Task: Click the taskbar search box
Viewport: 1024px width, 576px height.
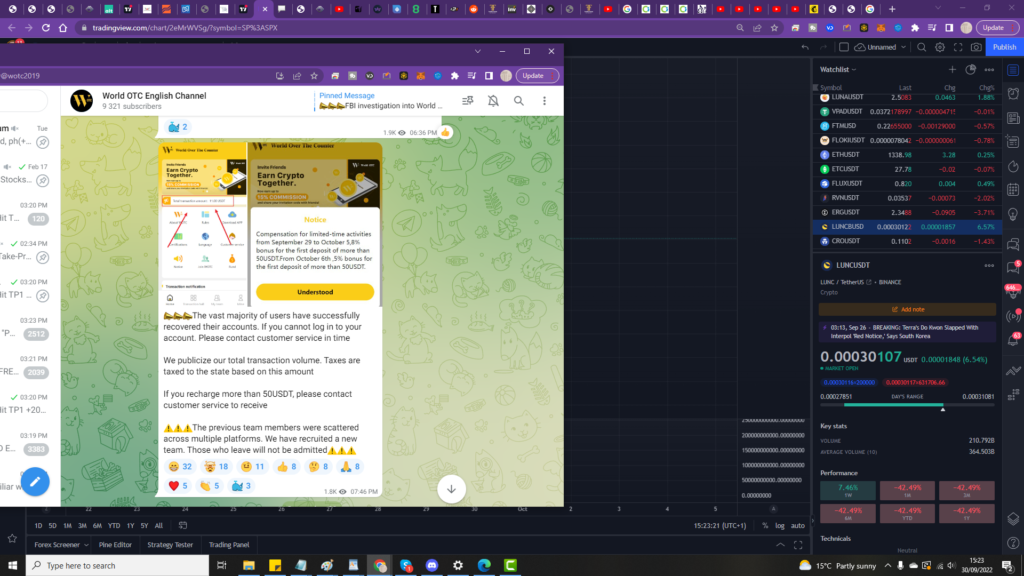Action: click(118, 566)
